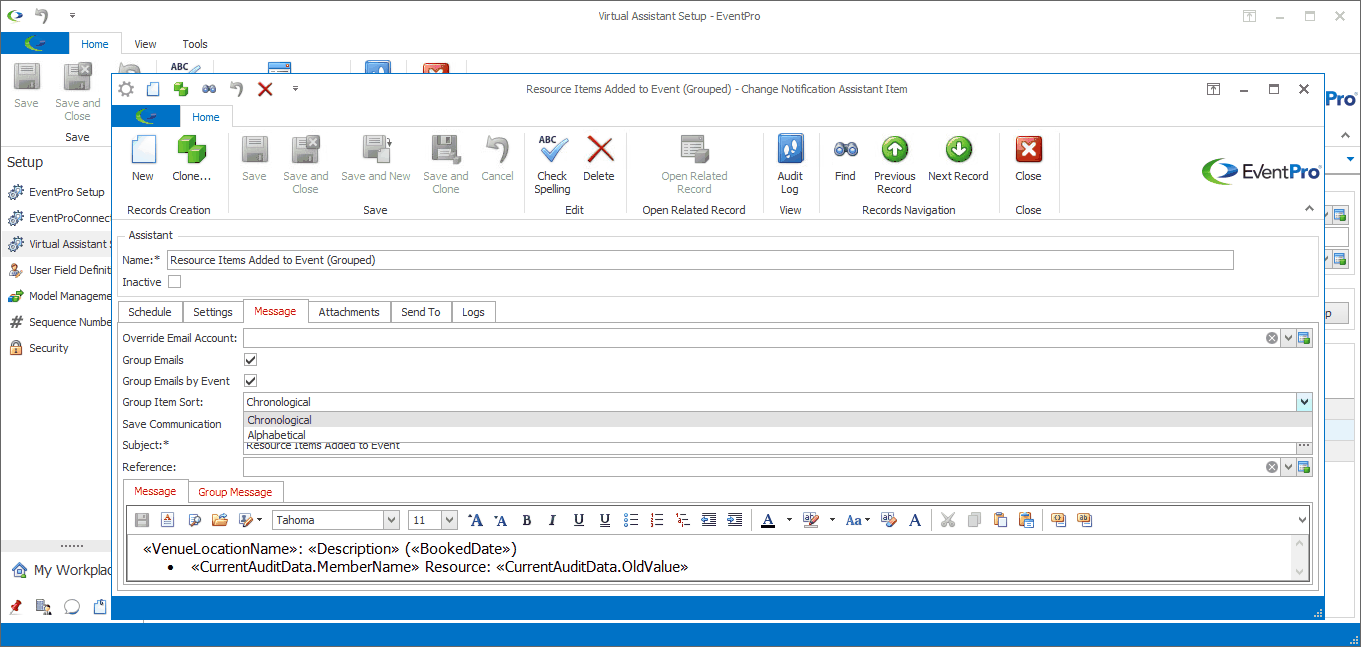Viewport: 1361px width, 647px height.
Task: Toggle bulleted list in message editor
Action: point(631,520)
